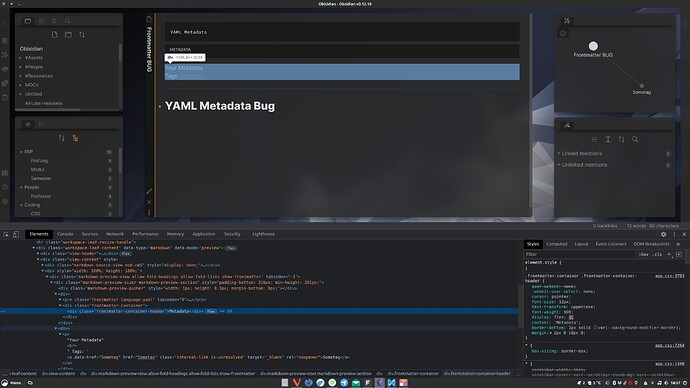The height and width of the screenshot is (388, 690).
Task: Collapse Unlinked mentions section
Action: pyautogui.click(x=559, y=165)
